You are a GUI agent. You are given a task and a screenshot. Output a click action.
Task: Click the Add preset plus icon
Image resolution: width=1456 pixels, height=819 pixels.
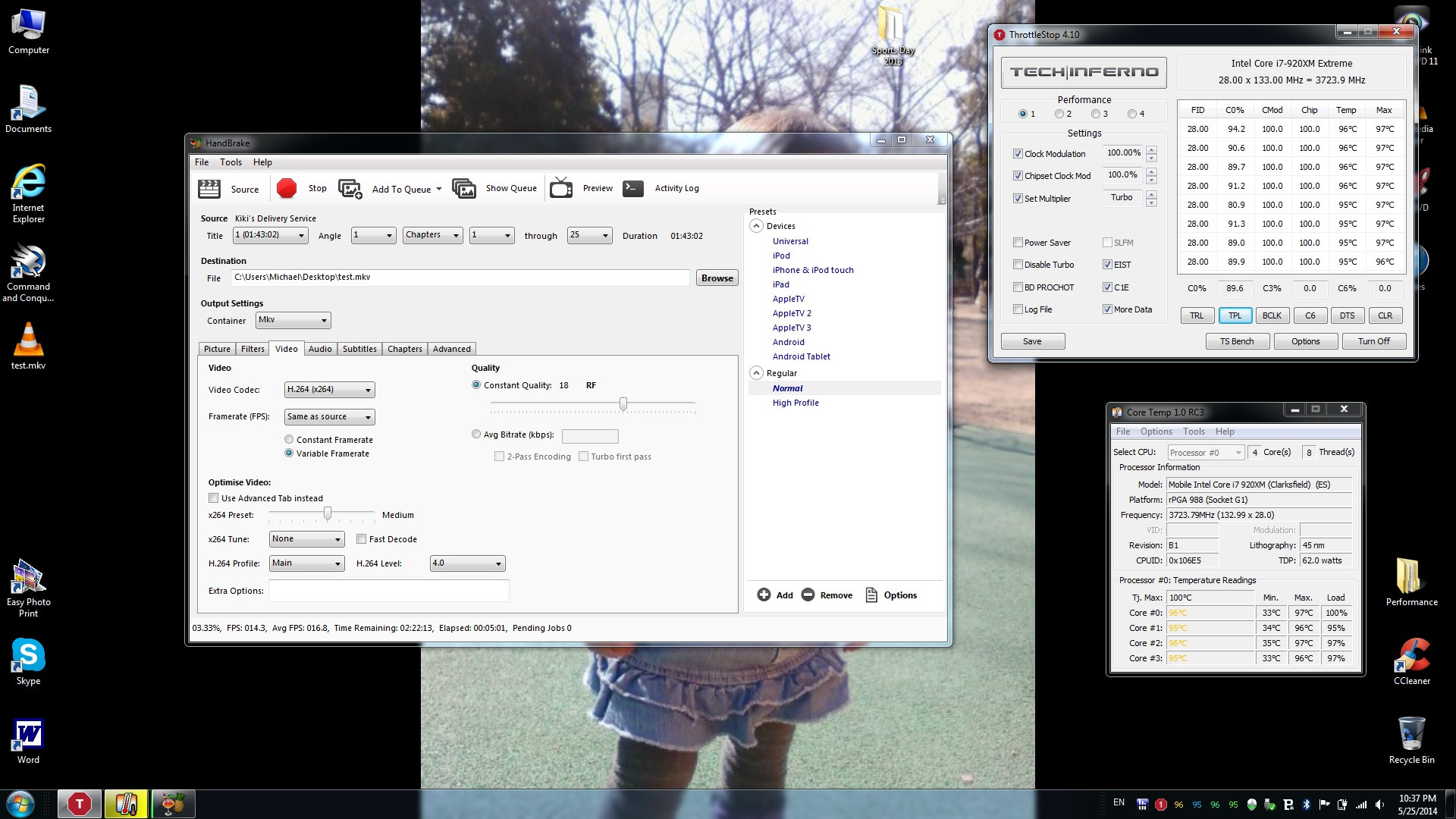pos(764,595)
